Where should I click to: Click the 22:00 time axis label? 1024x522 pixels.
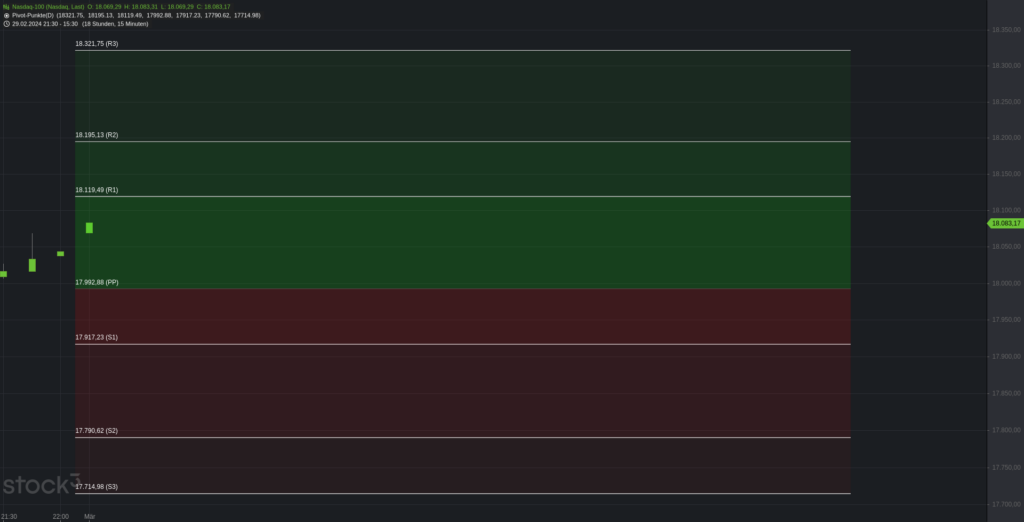[x=61, y=517]
